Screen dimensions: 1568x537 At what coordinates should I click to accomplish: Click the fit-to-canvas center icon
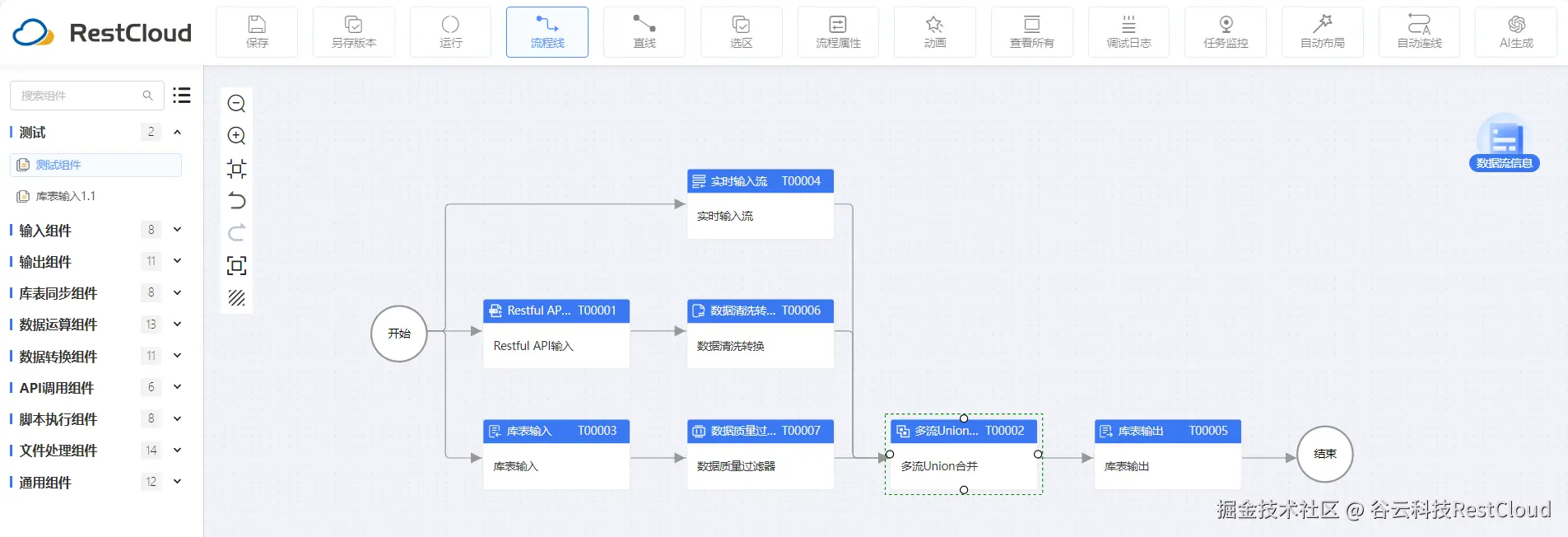(236, 169)
